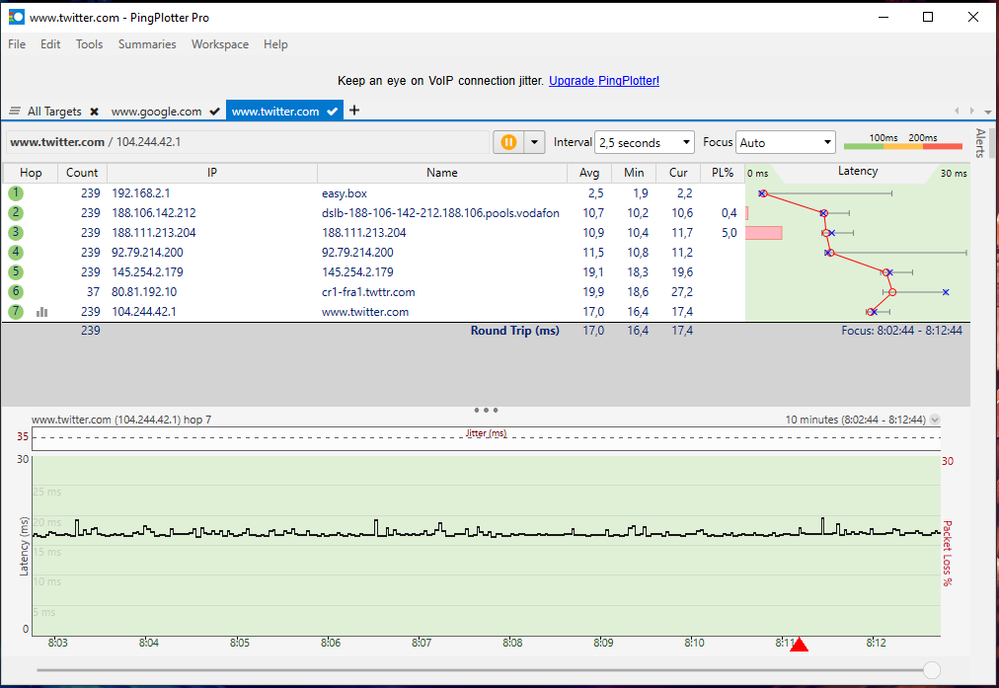Select hop 1 green circle icon
This screenshot has width=999, height=688.
click(16, 193)
